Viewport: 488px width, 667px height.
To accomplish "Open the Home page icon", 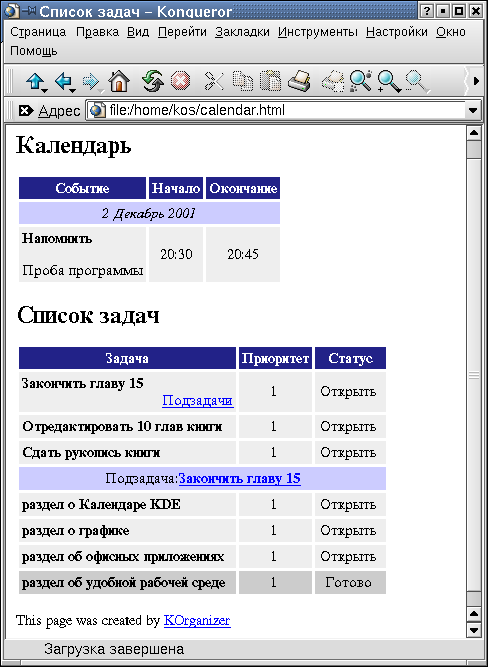I will pyautogui.click(x=119, y=81).
